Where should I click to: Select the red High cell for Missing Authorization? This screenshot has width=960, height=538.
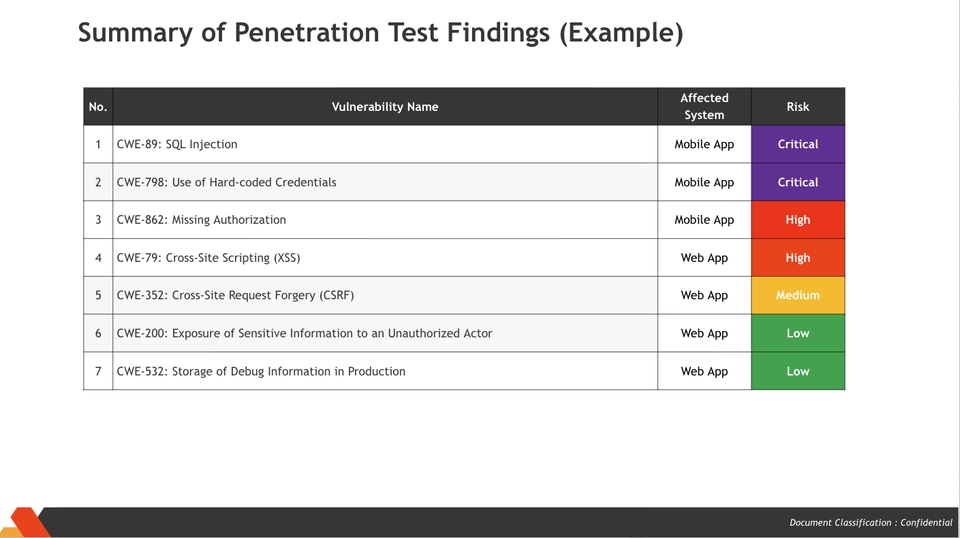(x=798, y=220)
